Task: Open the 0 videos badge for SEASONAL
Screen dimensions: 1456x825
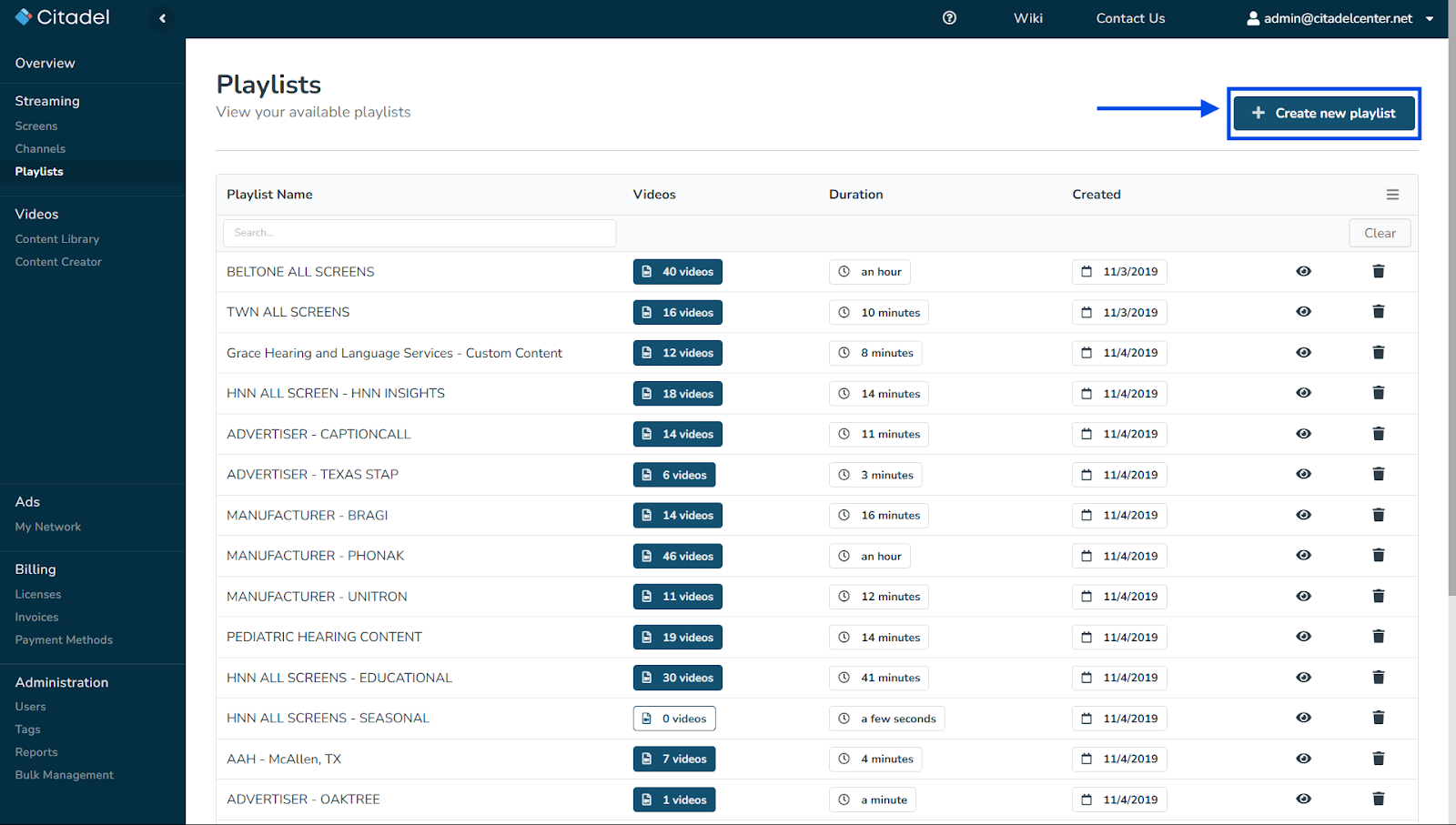Action: pyautogui.click(x=674, y=719)
